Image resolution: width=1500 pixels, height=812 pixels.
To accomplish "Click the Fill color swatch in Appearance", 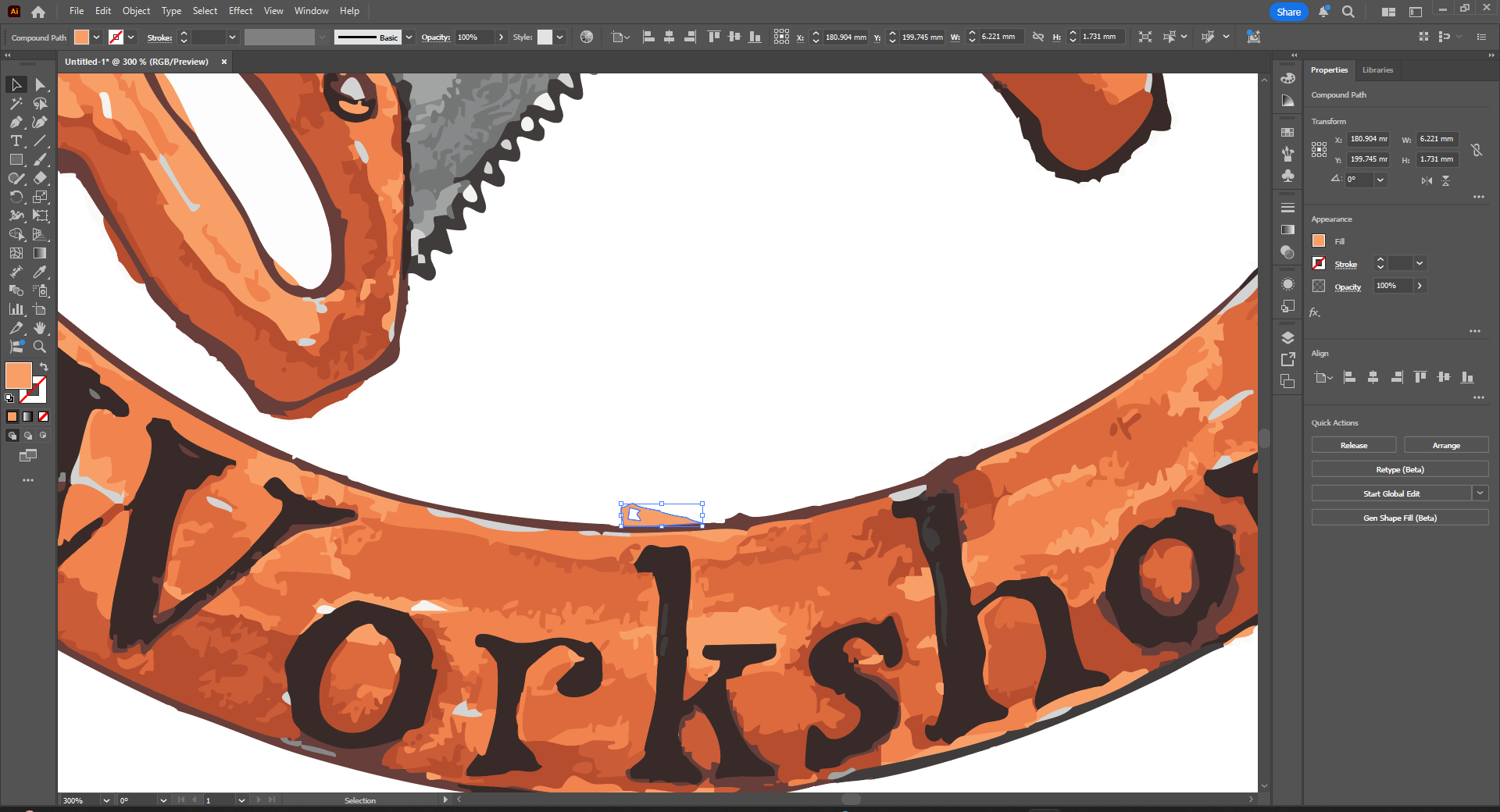I will 1319,241.
